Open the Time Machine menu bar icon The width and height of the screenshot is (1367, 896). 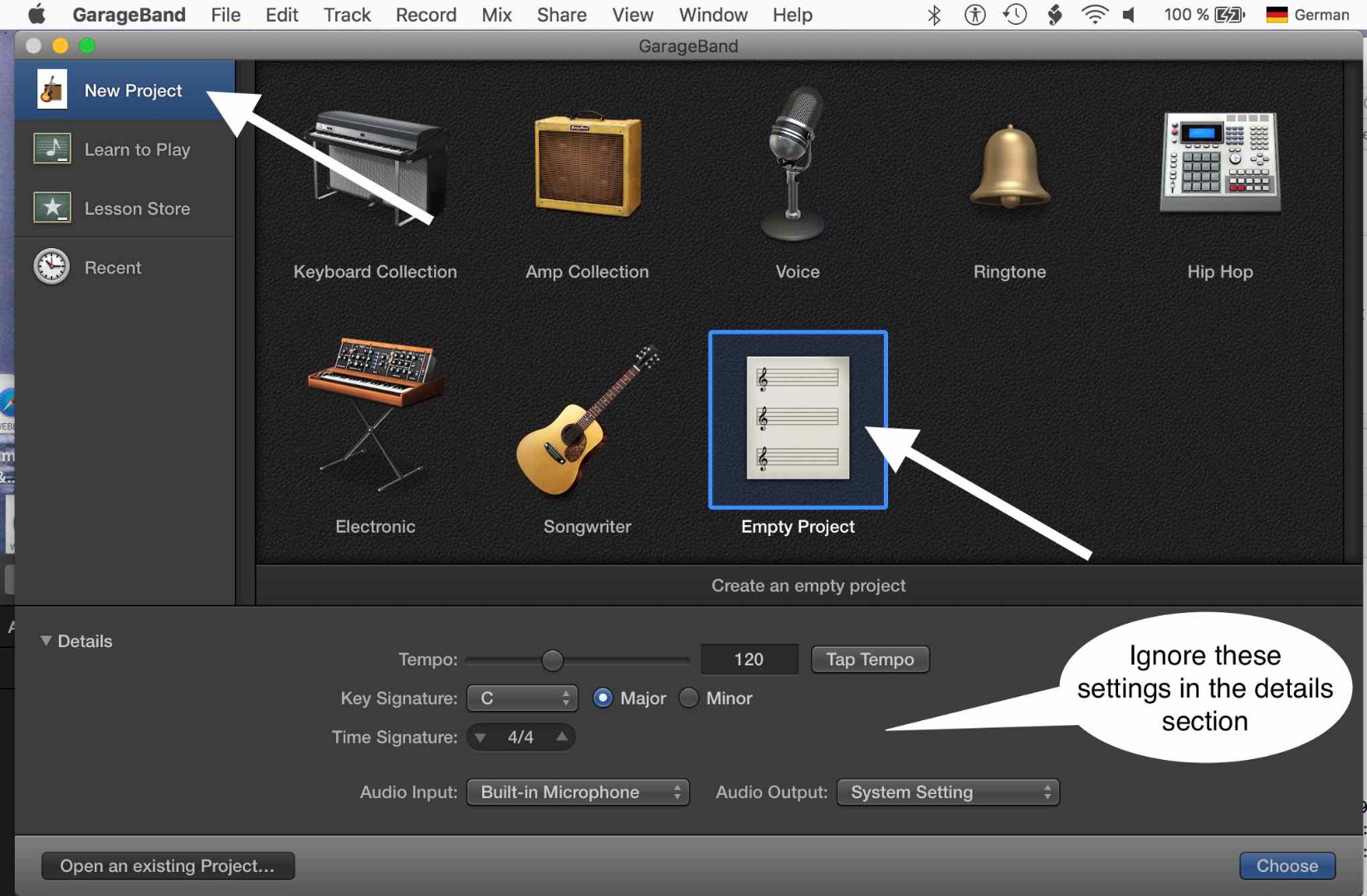(x=1015, y=15)
